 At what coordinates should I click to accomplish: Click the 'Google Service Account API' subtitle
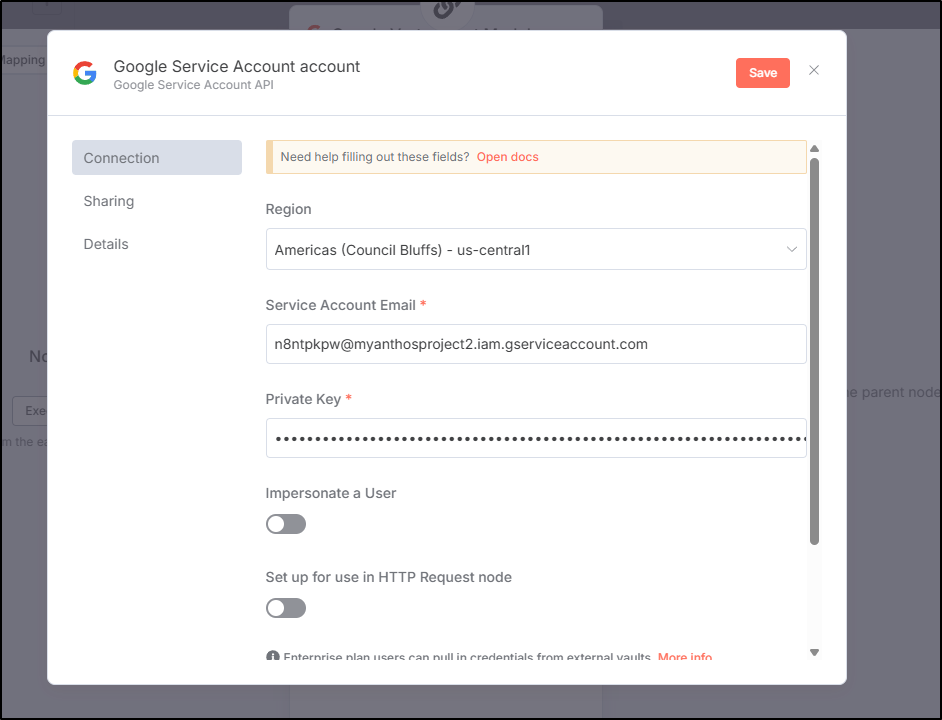coord(193,85)
